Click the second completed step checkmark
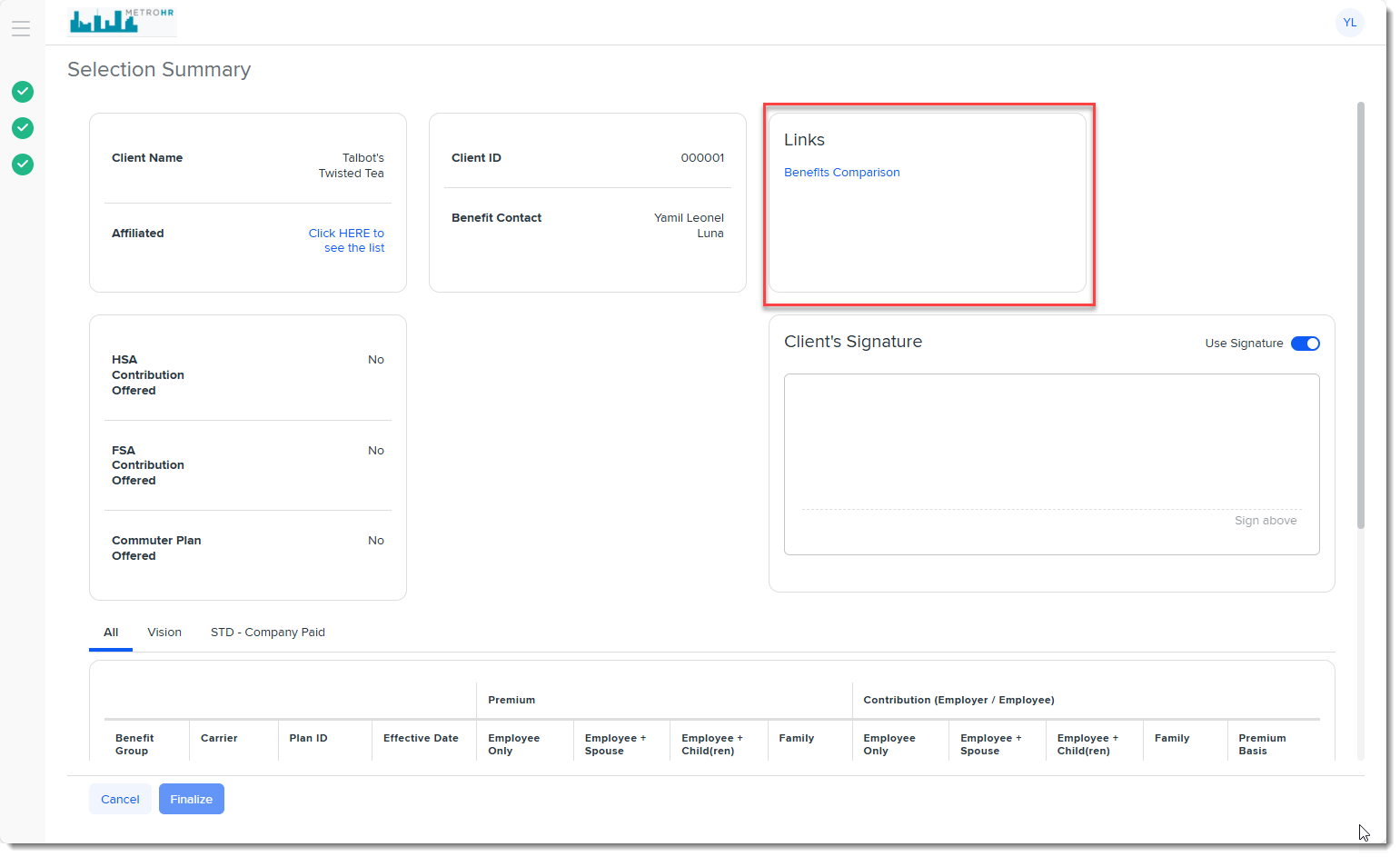 pos(23,128)
